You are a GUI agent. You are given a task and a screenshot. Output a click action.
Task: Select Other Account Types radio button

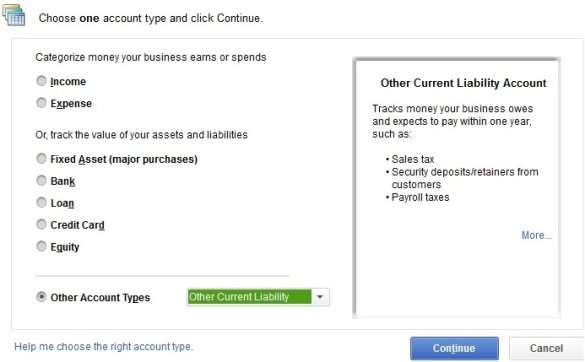[41, 297]
